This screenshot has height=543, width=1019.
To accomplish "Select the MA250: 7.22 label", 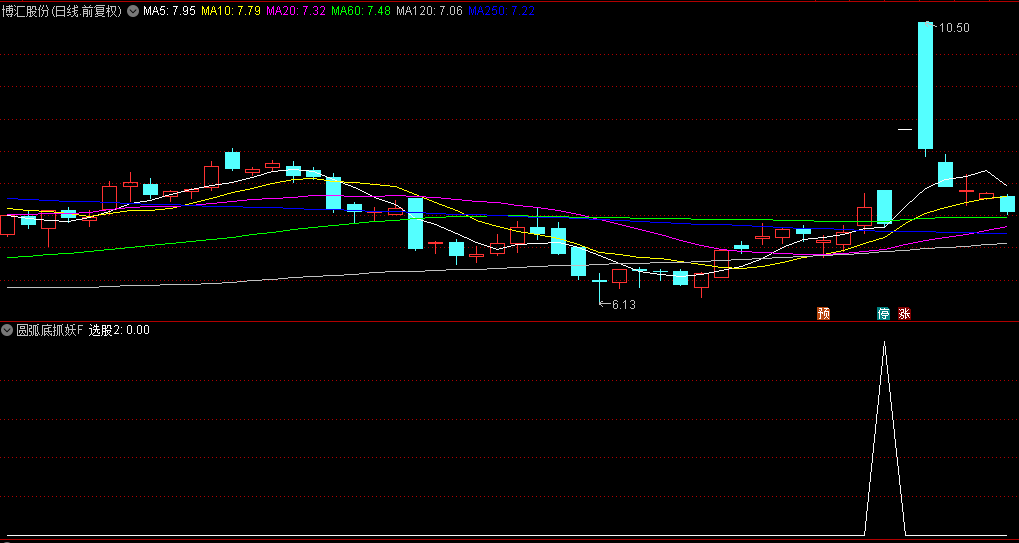I will coord(501,11).
